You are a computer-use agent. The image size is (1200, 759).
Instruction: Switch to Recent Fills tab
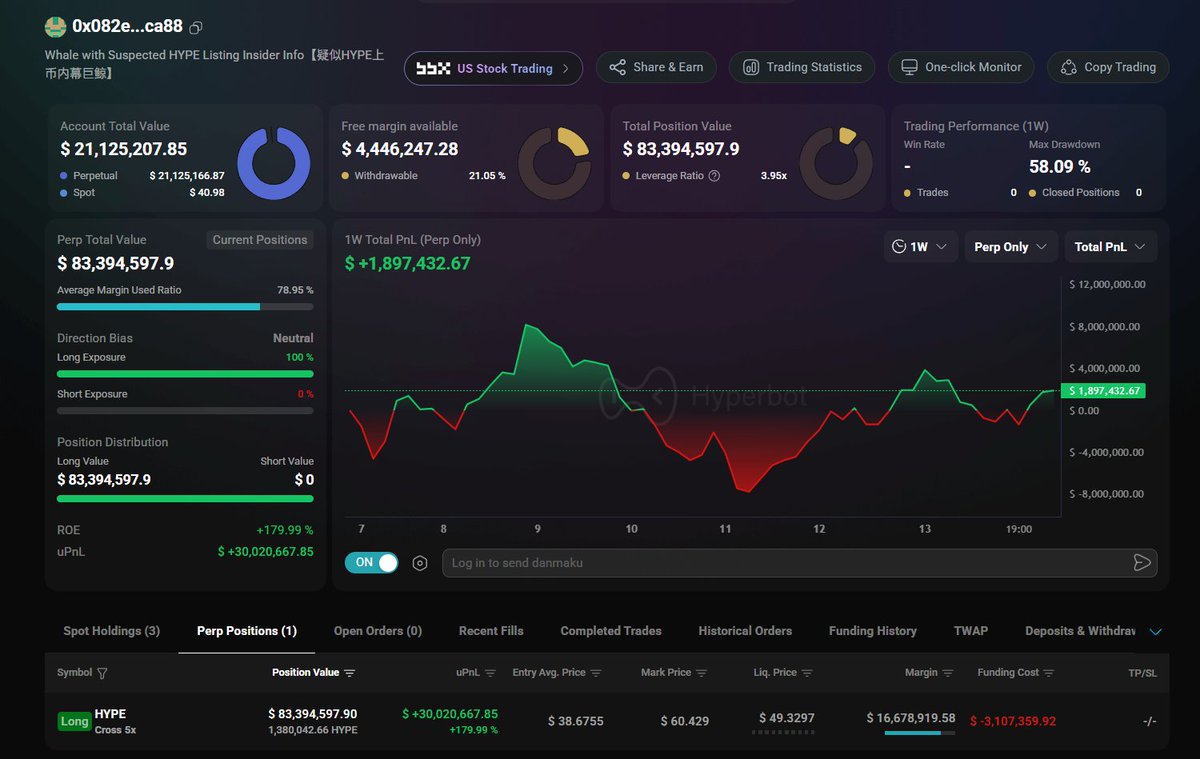point(491,631)
